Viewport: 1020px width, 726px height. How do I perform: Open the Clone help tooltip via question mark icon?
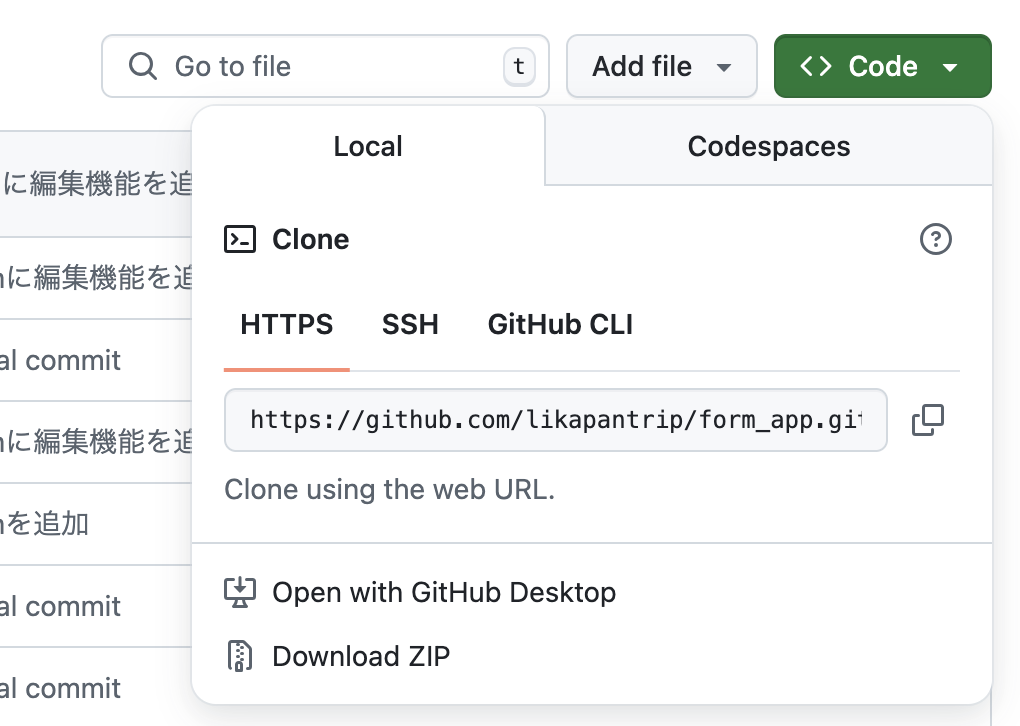(x=936, y=239)
